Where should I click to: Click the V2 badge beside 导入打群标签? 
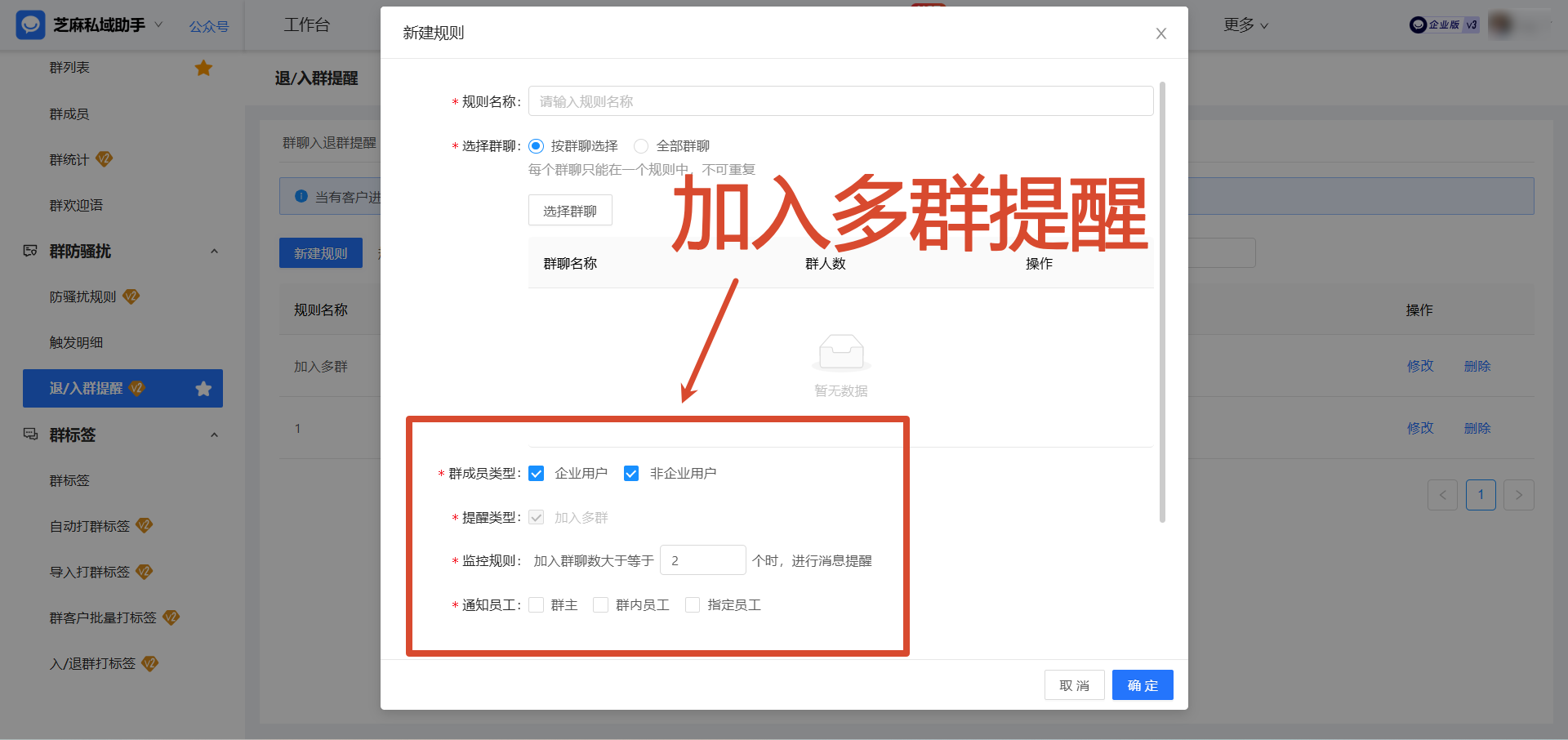coord(144,572)
